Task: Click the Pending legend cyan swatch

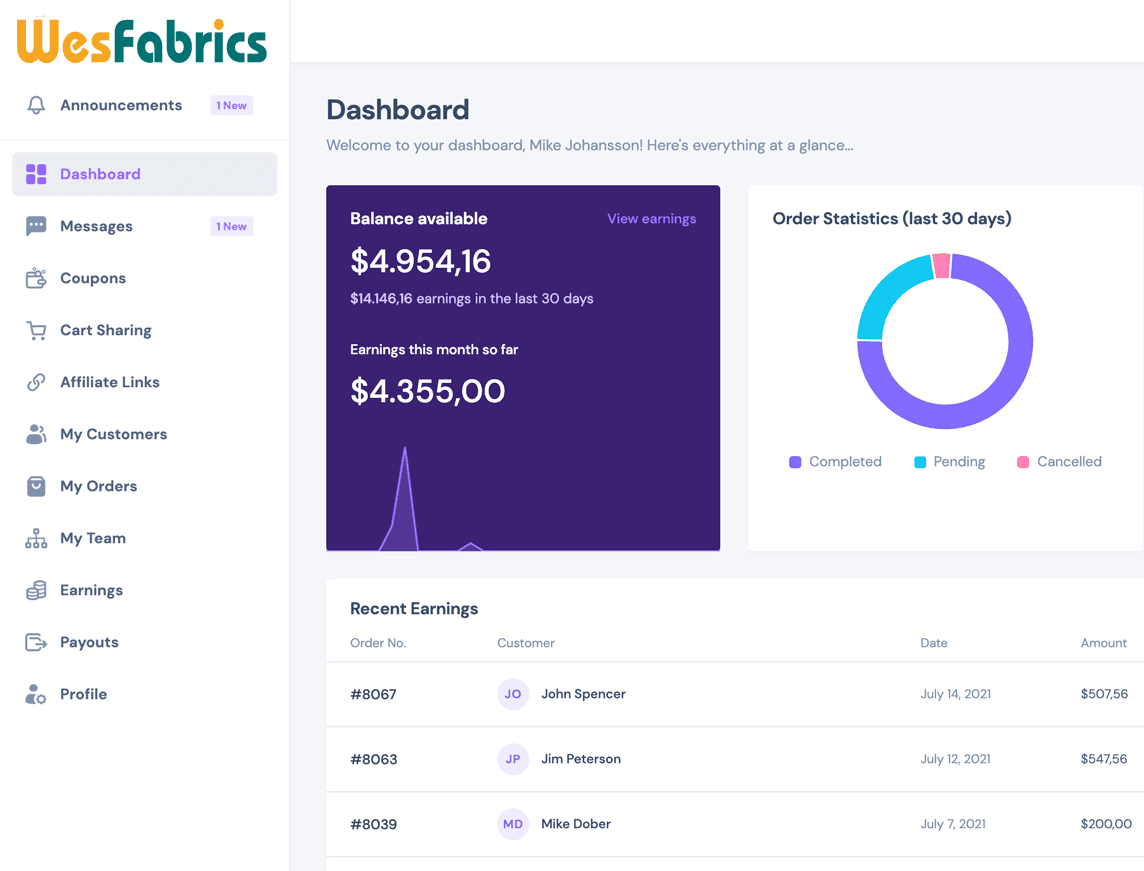Action: (920, 462)
